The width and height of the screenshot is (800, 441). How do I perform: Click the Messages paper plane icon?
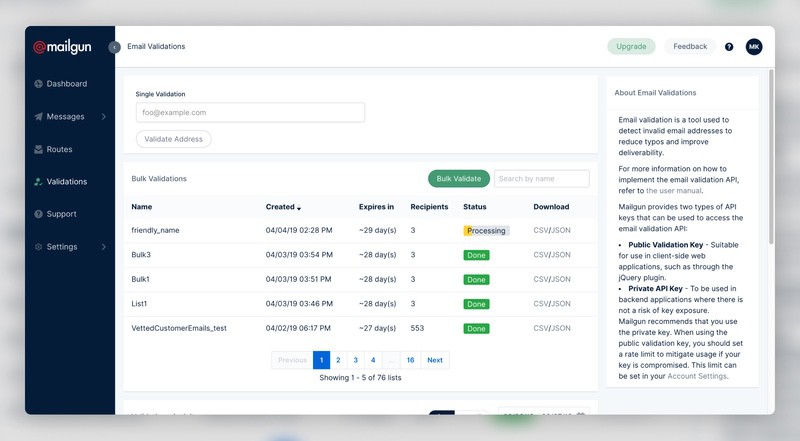tap(38, 116)
